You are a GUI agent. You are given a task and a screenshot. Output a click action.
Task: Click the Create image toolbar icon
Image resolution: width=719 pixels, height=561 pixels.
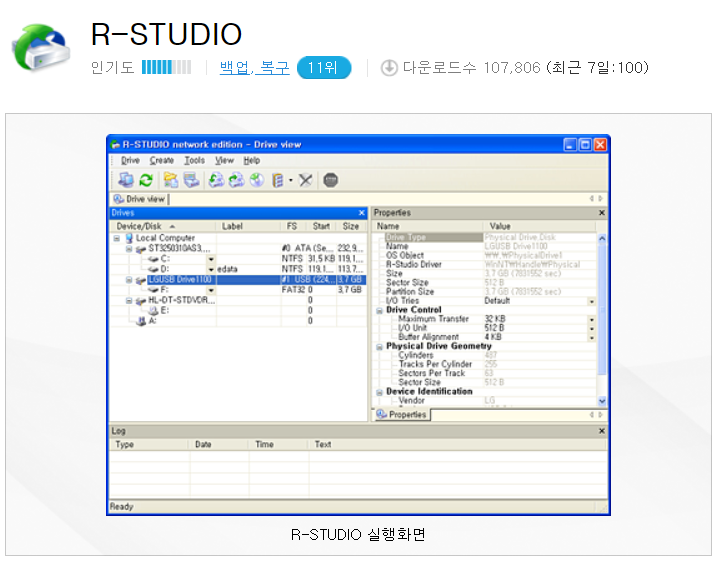[x=216, y=180]
